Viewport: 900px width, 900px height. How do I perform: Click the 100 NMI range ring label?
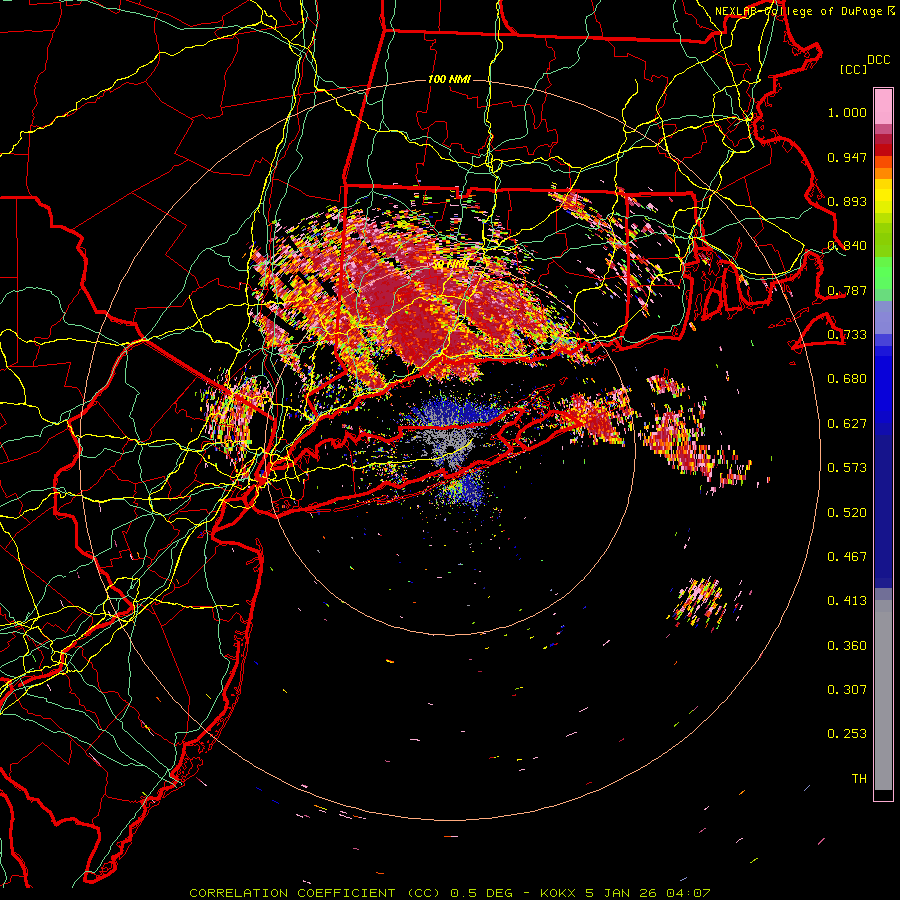click(449, 79)
